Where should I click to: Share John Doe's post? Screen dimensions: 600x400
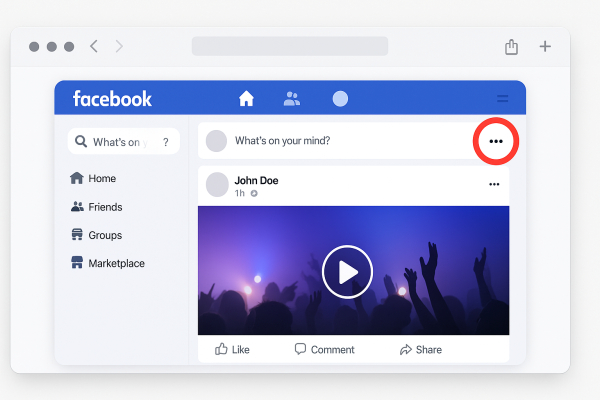(x=421, y=349)
